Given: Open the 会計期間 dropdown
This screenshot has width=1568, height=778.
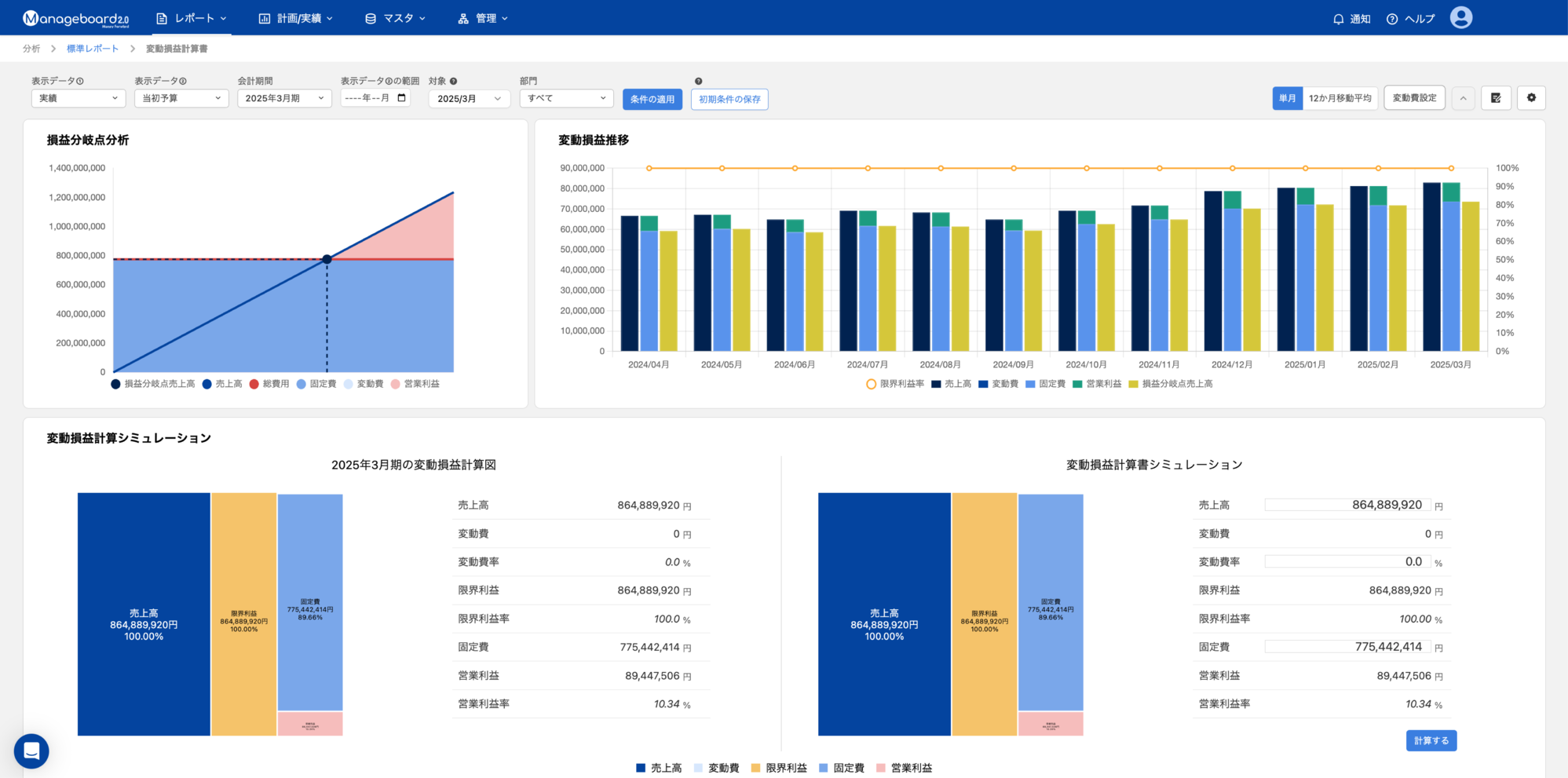Looking at the screenshot, I should [284, 98].
